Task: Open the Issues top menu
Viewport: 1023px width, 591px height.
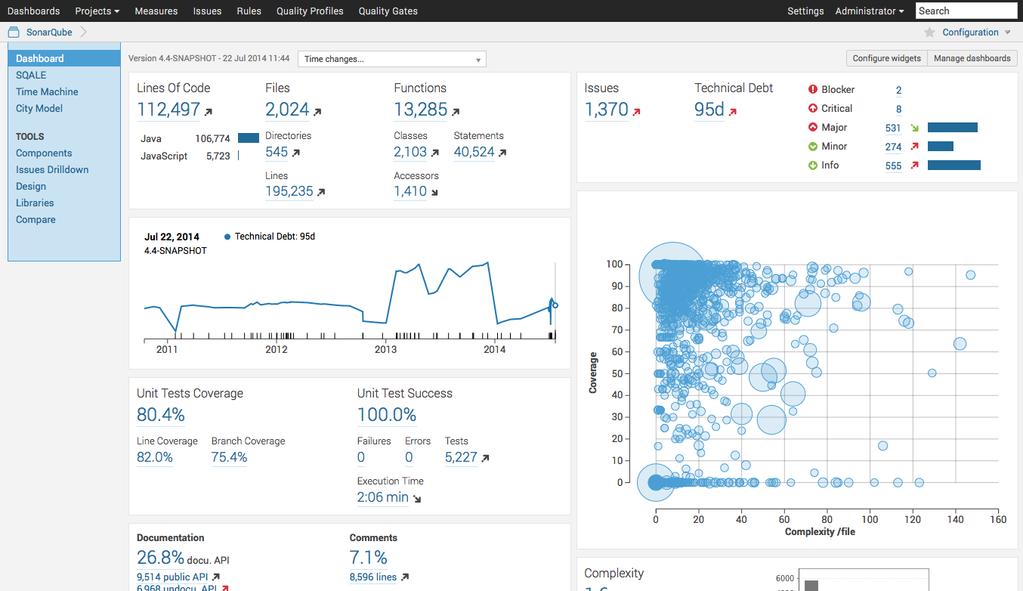Action: (207, 11)
